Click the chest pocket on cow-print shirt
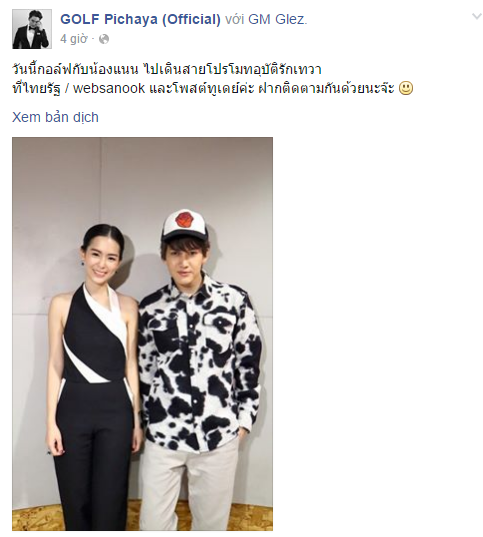The width and height of the screenshot is (483, 537). 220,326
